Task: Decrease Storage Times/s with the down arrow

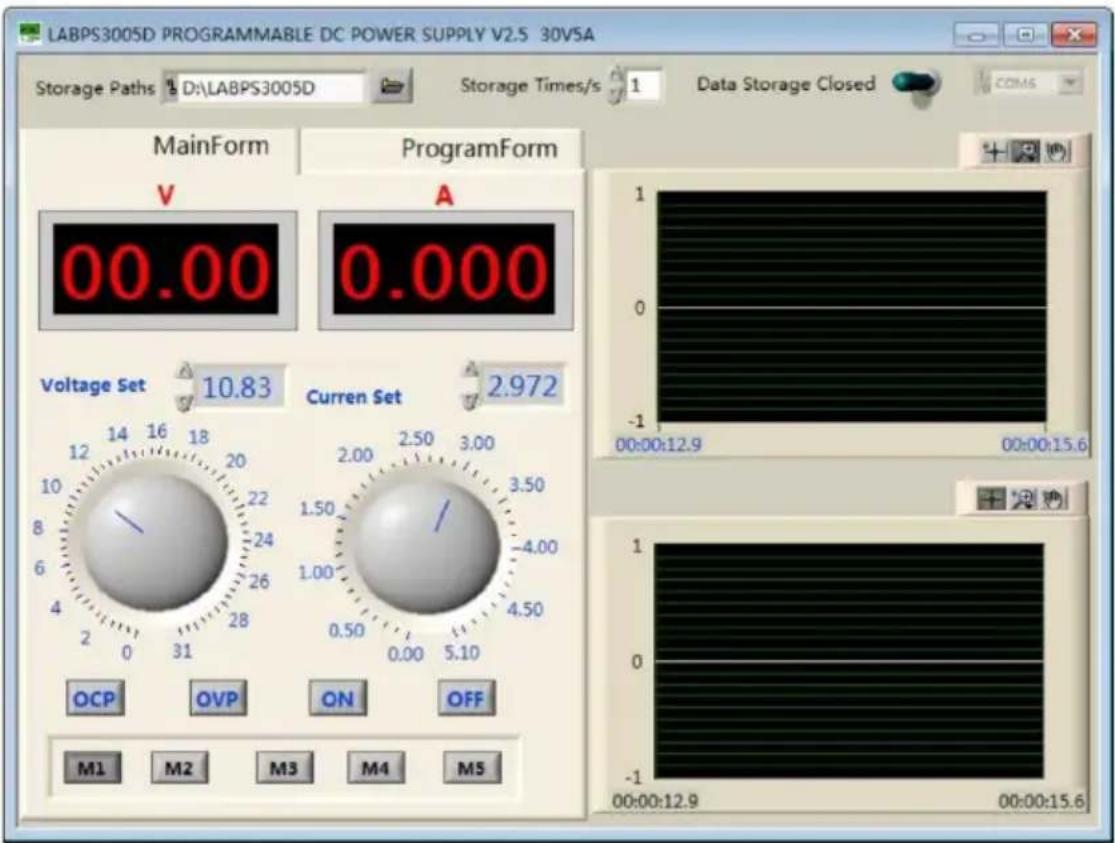Action: 617,96
